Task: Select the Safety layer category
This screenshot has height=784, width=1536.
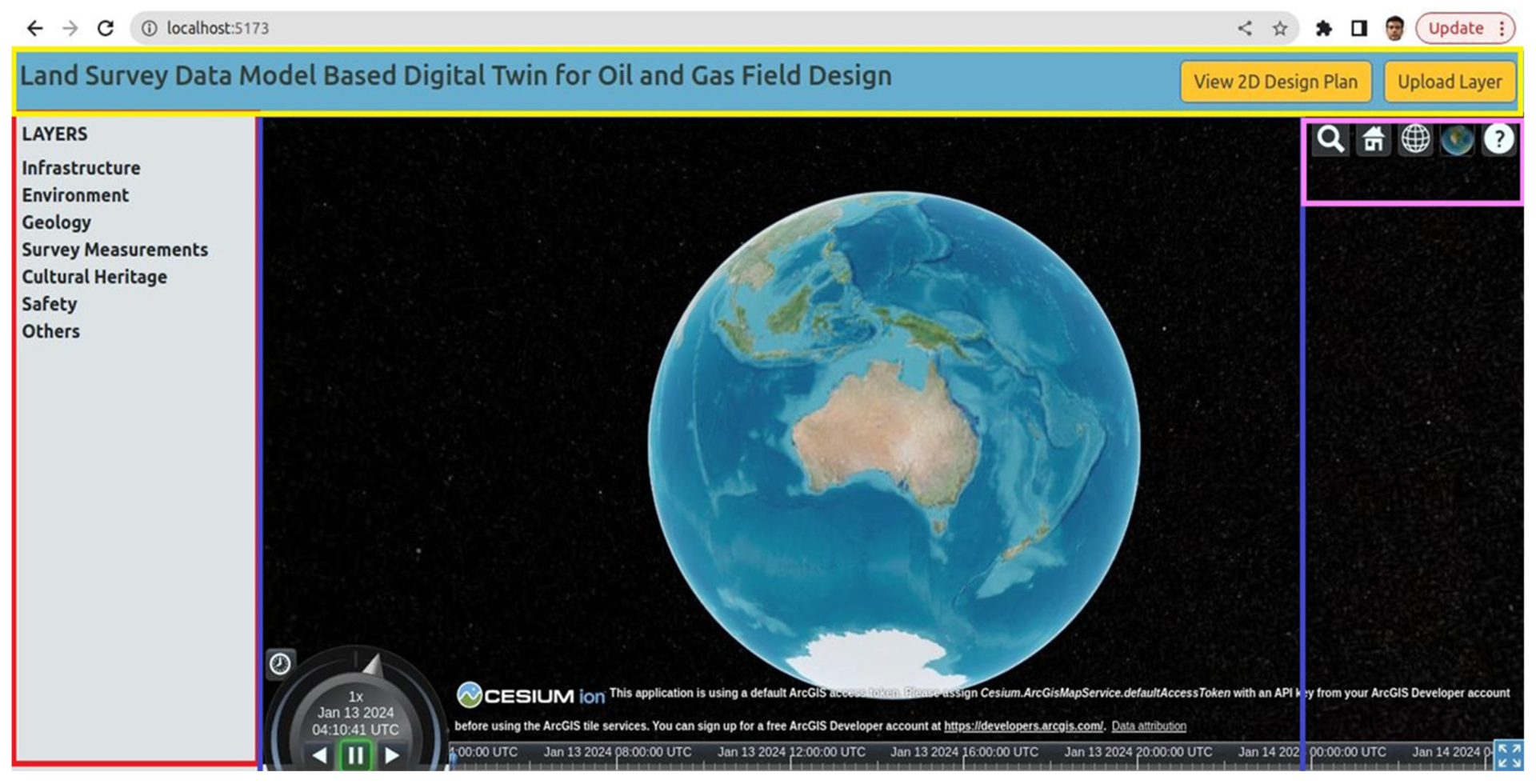Action: pyautogui.click(x=50, y=304)
